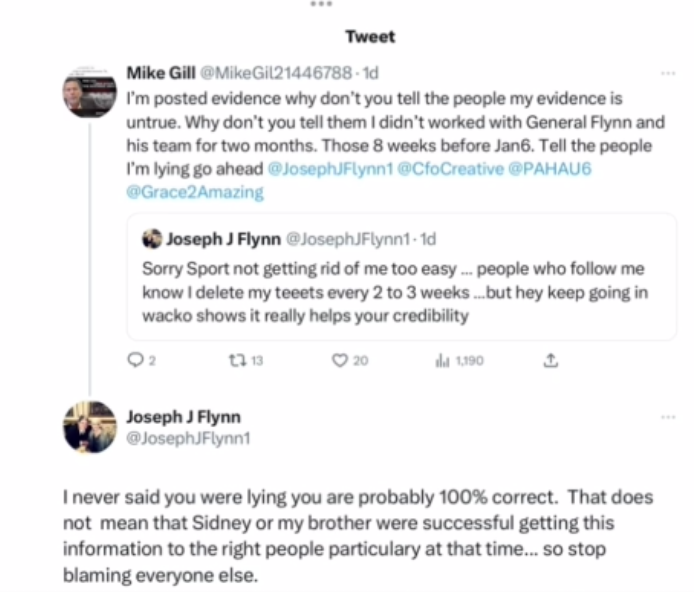This screenshot has height=592, width=694.
Task: Click the share icon under the tweet
Action: [549, 360]
